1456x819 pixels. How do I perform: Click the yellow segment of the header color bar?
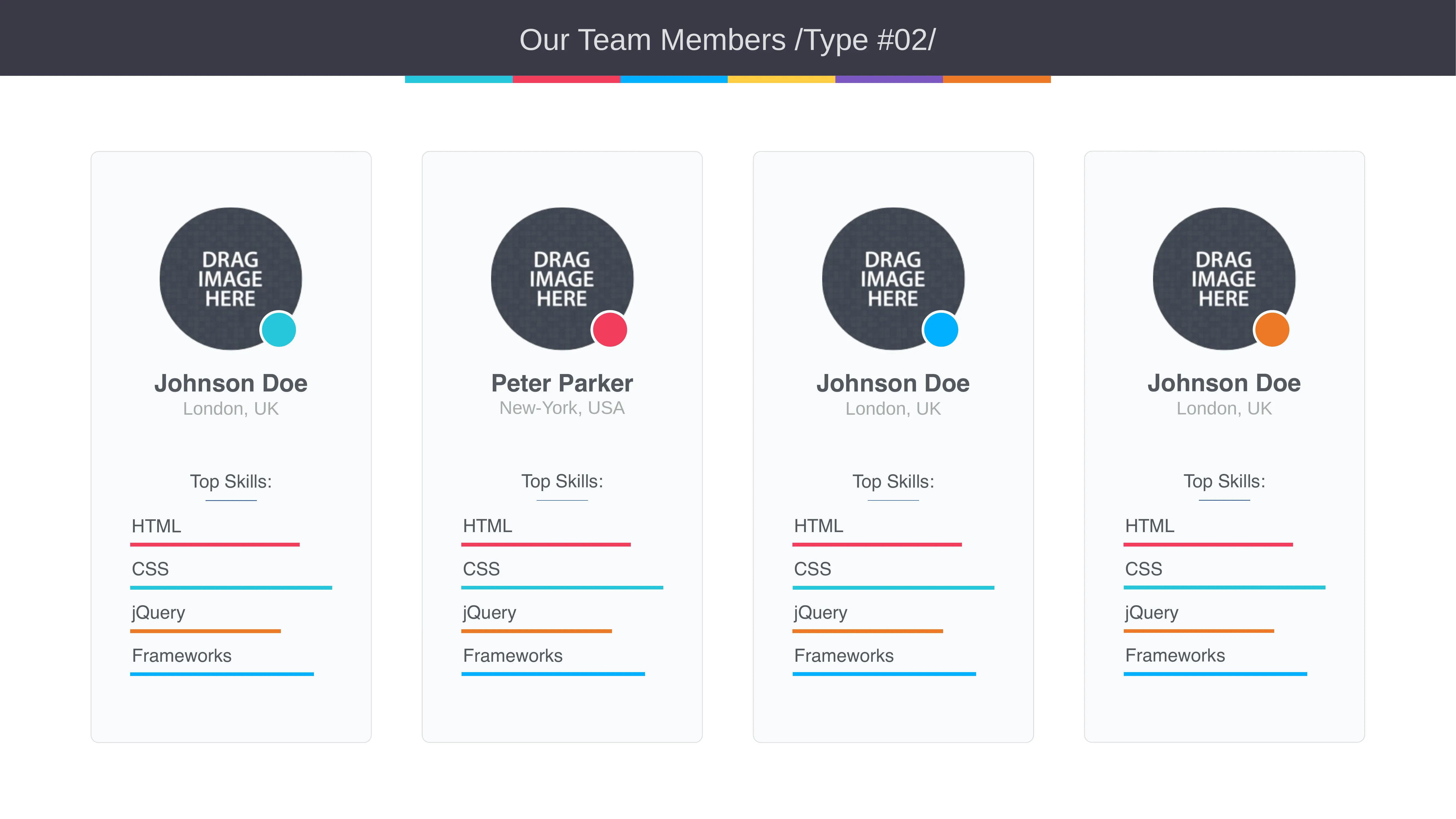pyautogui.click(x=781, y=80)
